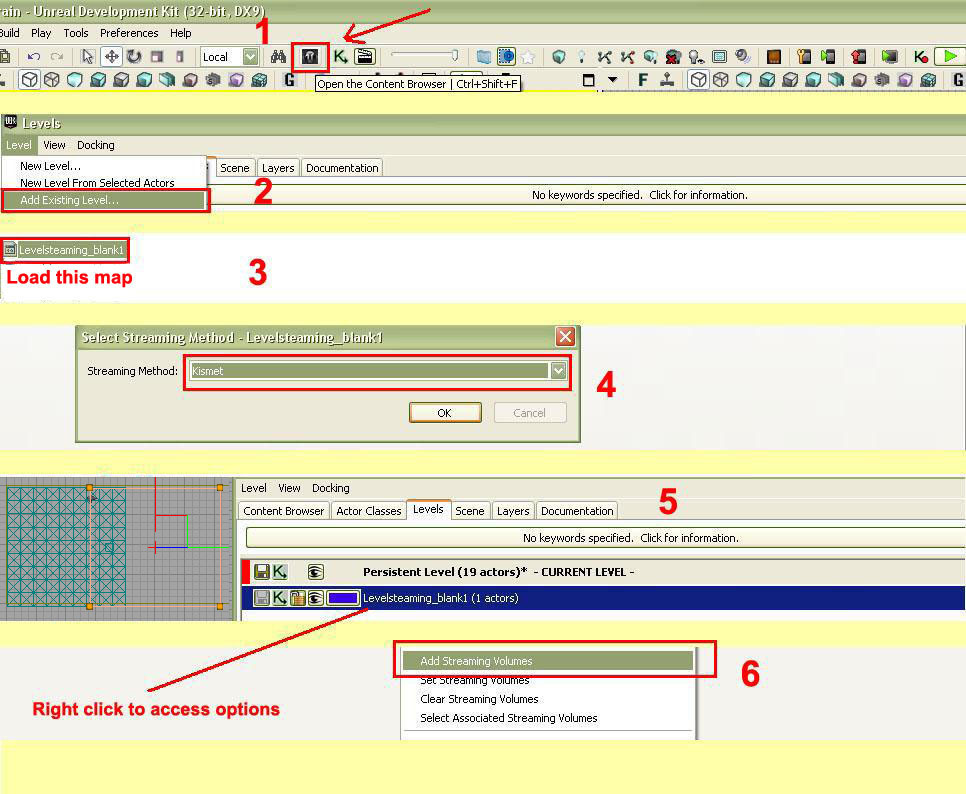Click the red-arrow mobile install icon
The image size is (966, 794).
tap(859, 57)
